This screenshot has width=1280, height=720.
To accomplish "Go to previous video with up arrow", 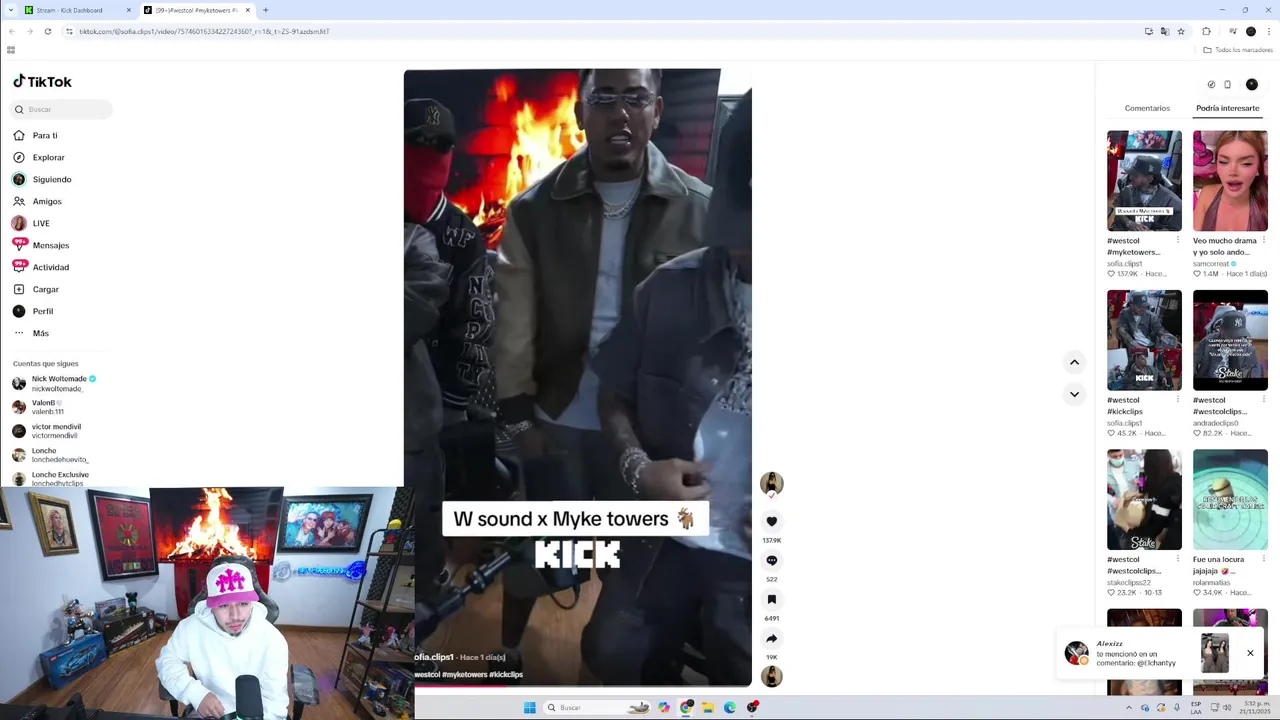I will click(x=1074, y=362).
